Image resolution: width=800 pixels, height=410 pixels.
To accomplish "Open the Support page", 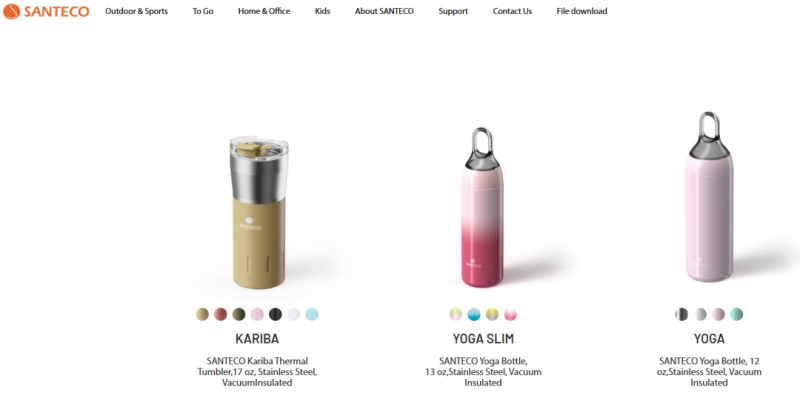I will tap(453, 11).
